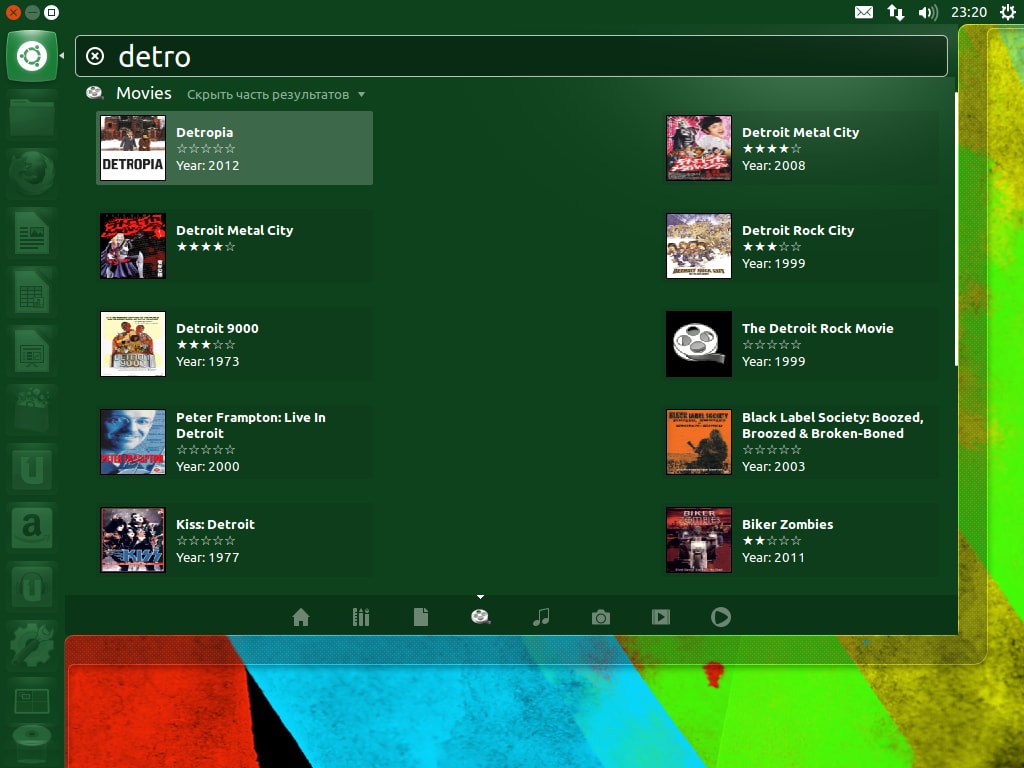Open LibreOffice Impress from the launcher

tap(32, 350)
